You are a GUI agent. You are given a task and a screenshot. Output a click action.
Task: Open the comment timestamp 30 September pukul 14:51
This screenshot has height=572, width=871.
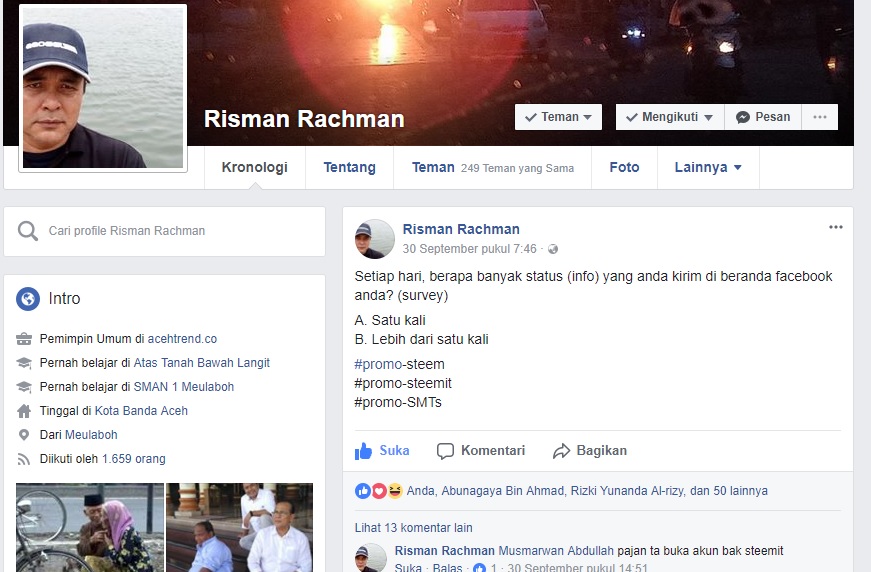577,568
